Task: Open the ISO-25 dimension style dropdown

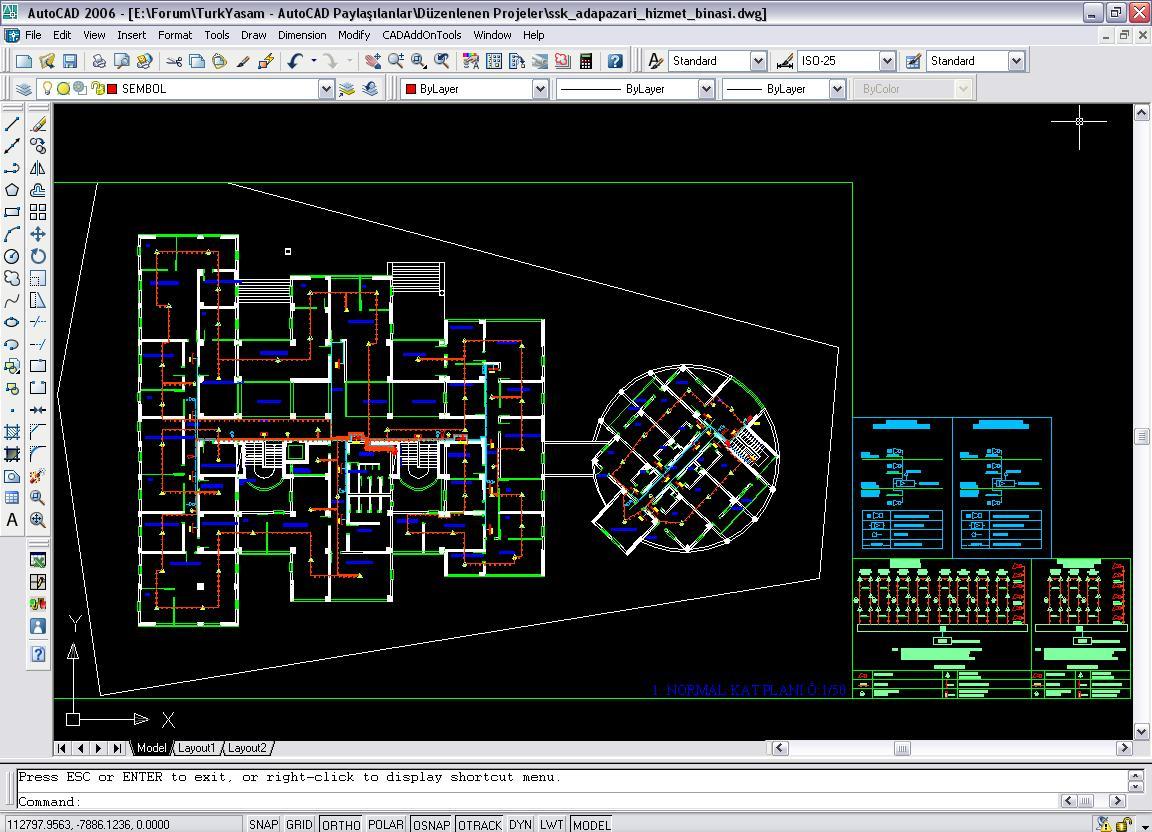Action: tap(888, 60)
